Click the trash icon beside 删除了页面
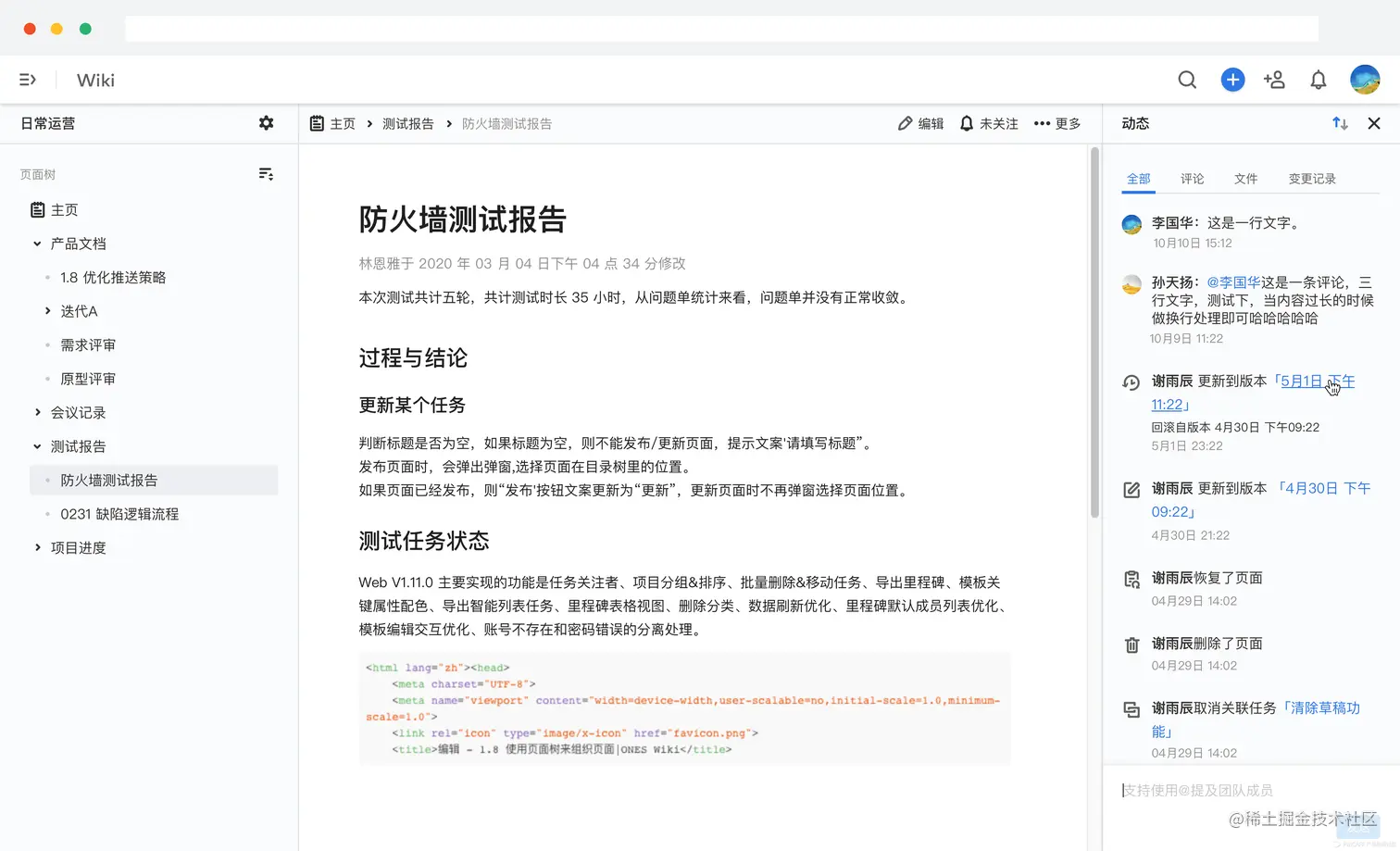Screen dimensions: 1400x851 pos(1131,645)
